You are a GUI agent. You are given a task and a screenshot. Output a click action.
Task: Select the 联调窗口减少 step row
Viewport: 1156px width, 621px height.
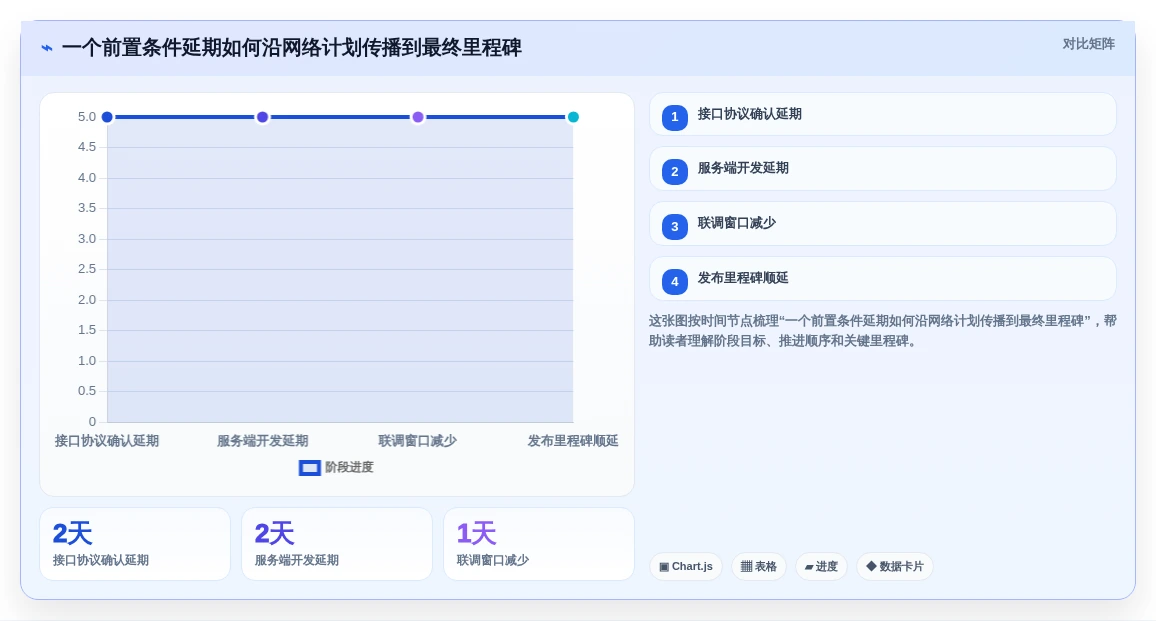click(882, 223)
